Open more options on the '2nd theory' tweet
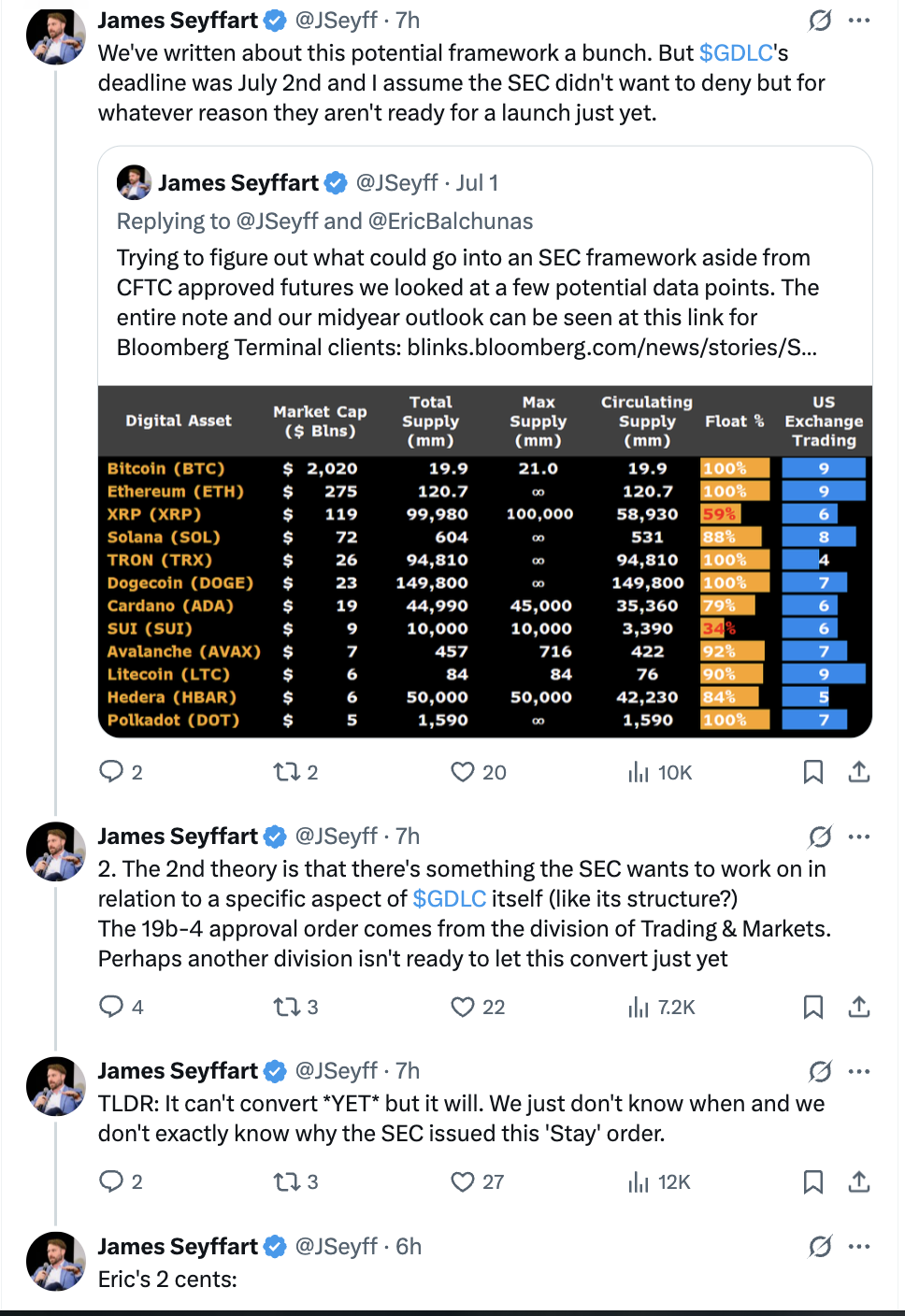 tap(859, 837)
